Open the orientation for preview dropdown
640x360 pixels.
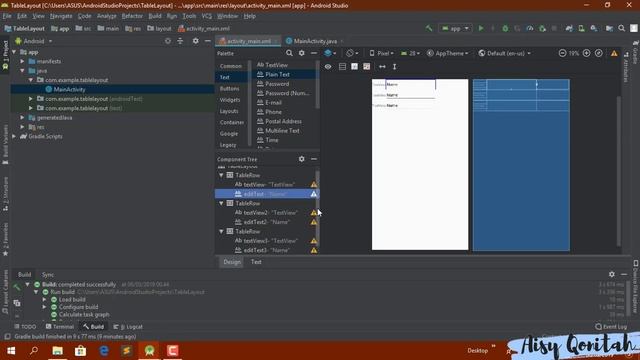(352, 53)
